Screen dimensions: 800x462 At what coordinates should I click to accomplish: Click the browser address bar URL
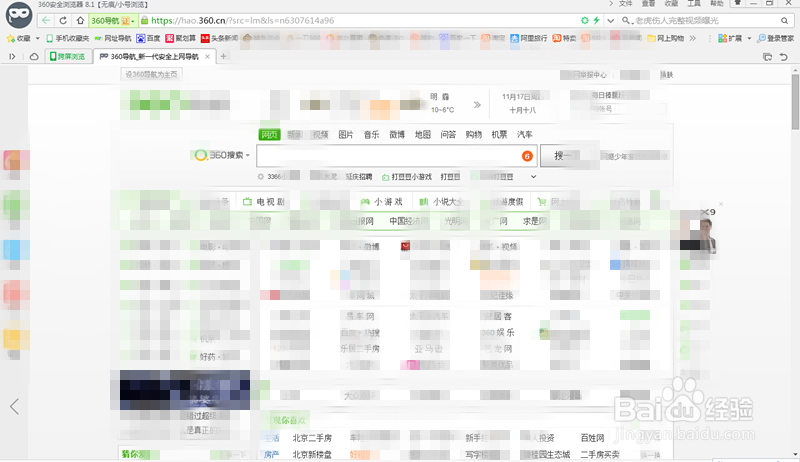coord(243,20)
